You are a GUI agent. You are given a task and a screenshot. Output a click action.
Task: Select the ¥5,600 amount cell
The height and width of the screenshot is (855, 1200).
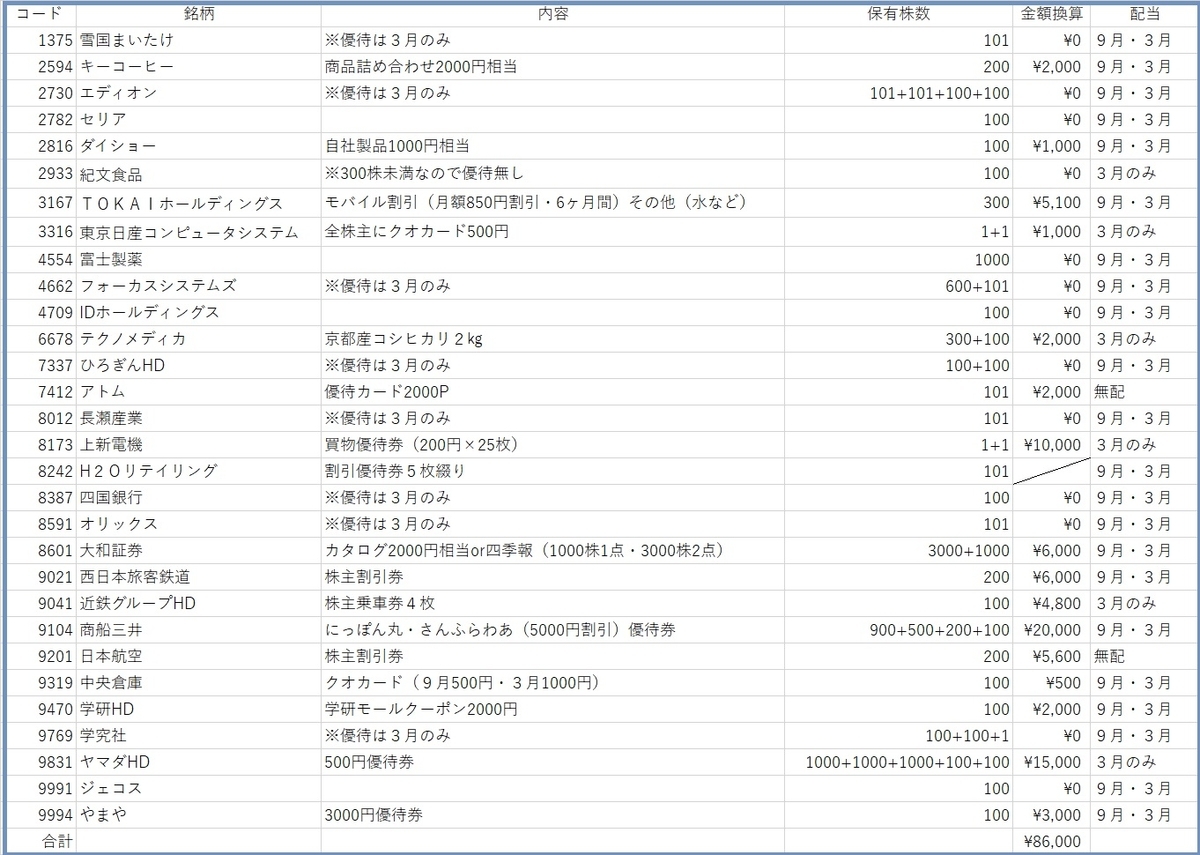point(1051,656)
